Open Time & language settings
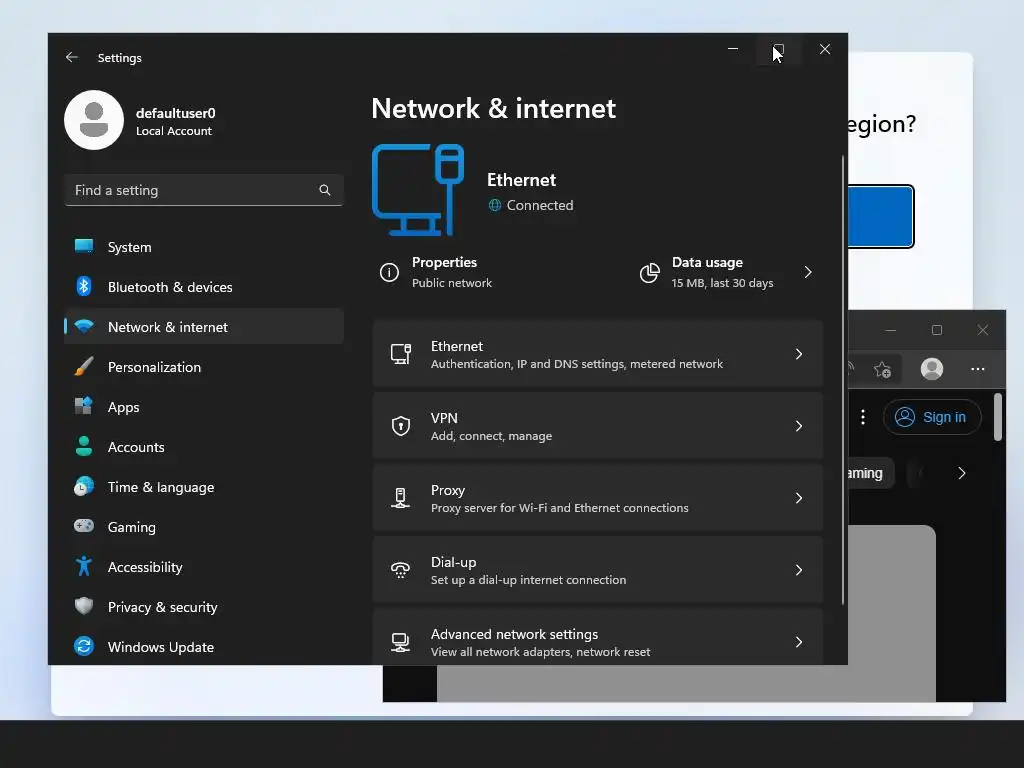Image resolution: width=1024 pixels, height=768 pixels. (204, 487)
